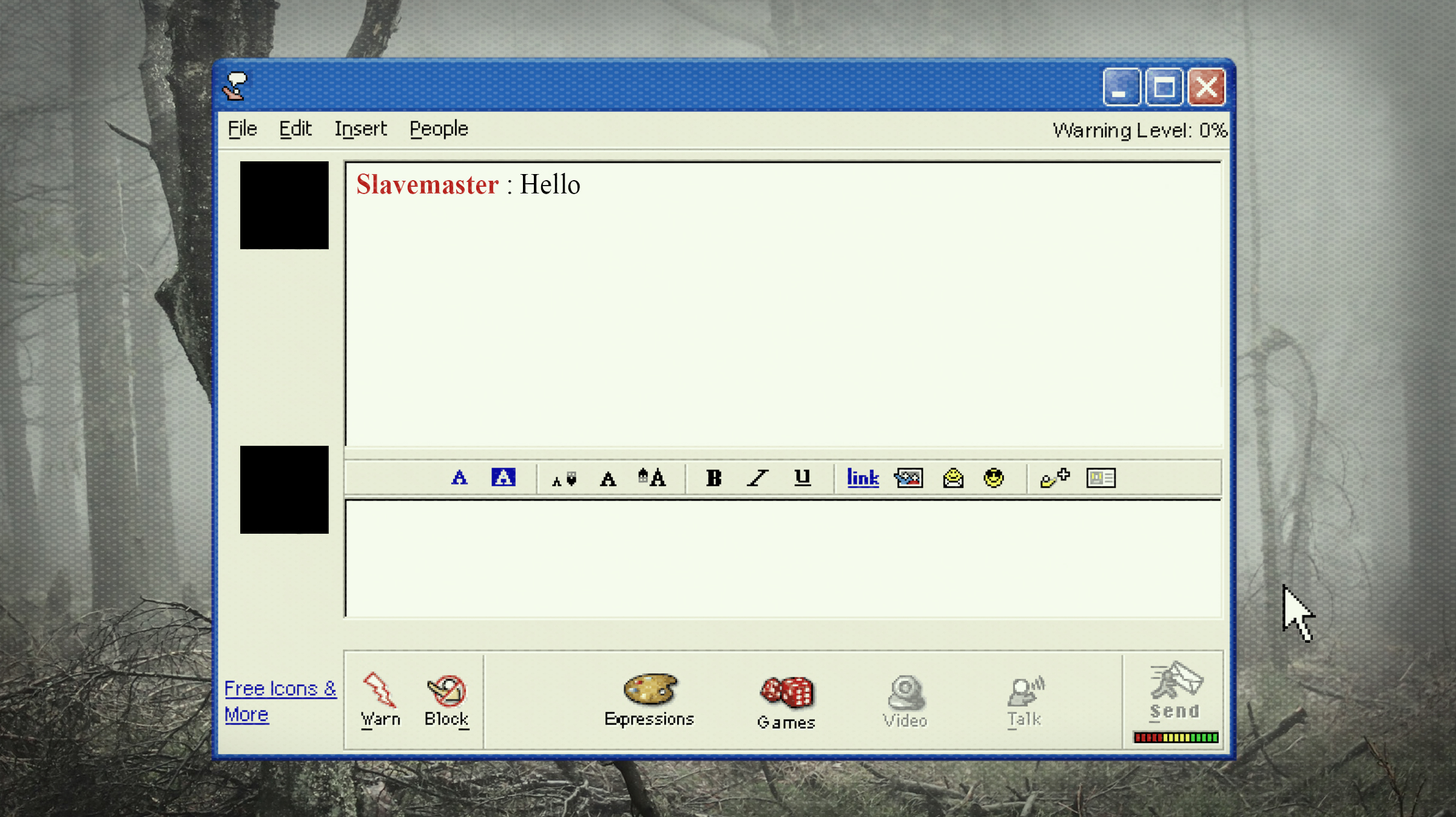1456x817 pixels.
Task: Open the File menu
Action: pyautogui.click(x=242, y=129)
